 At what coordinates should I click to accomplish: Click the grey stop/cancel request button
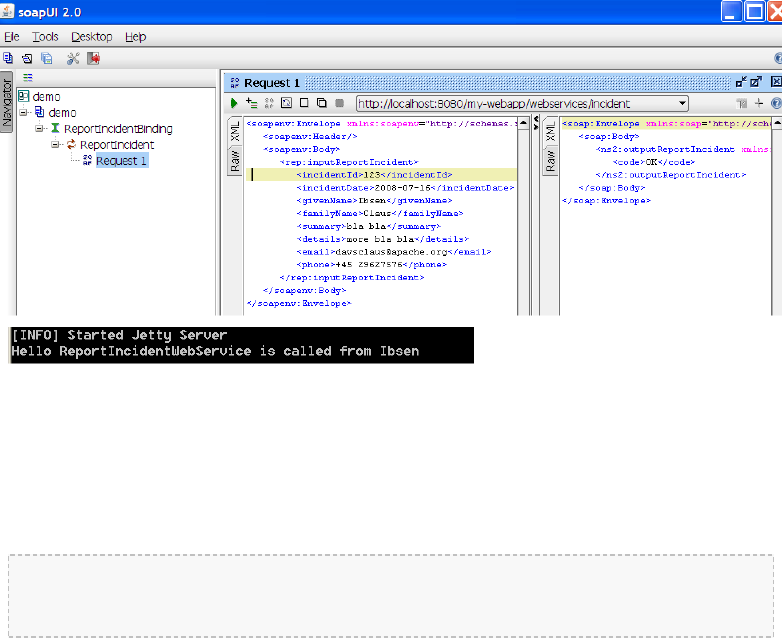coord(340,103)
